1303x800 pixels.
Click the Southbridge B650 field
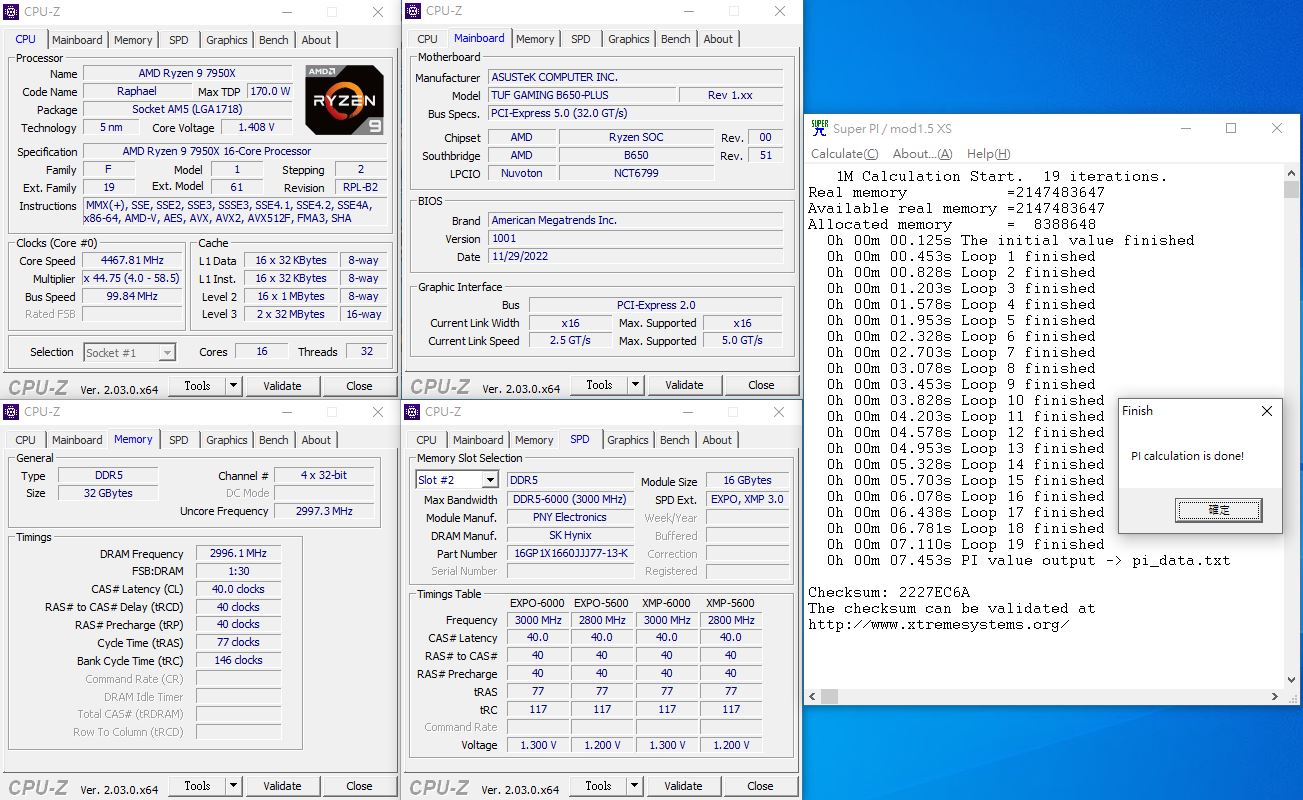[x=636, y=155]
